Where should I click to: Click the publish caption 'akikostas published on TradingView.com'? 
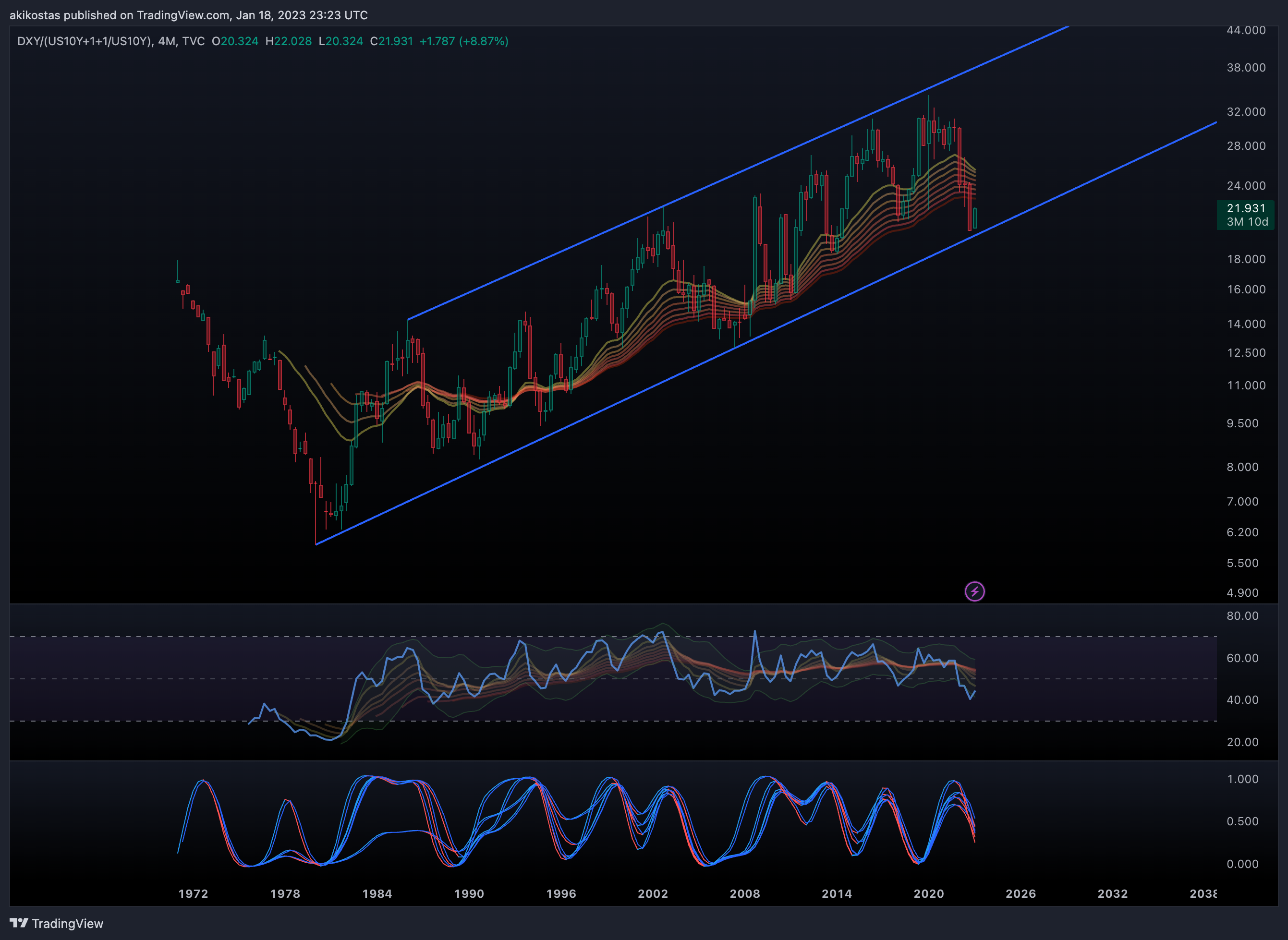point(120,15)
